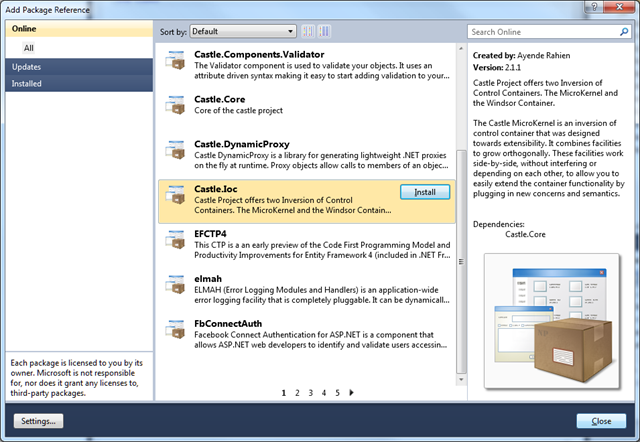Click the scrollbar down arrow

pyautogui.click(x=461, y=379)
